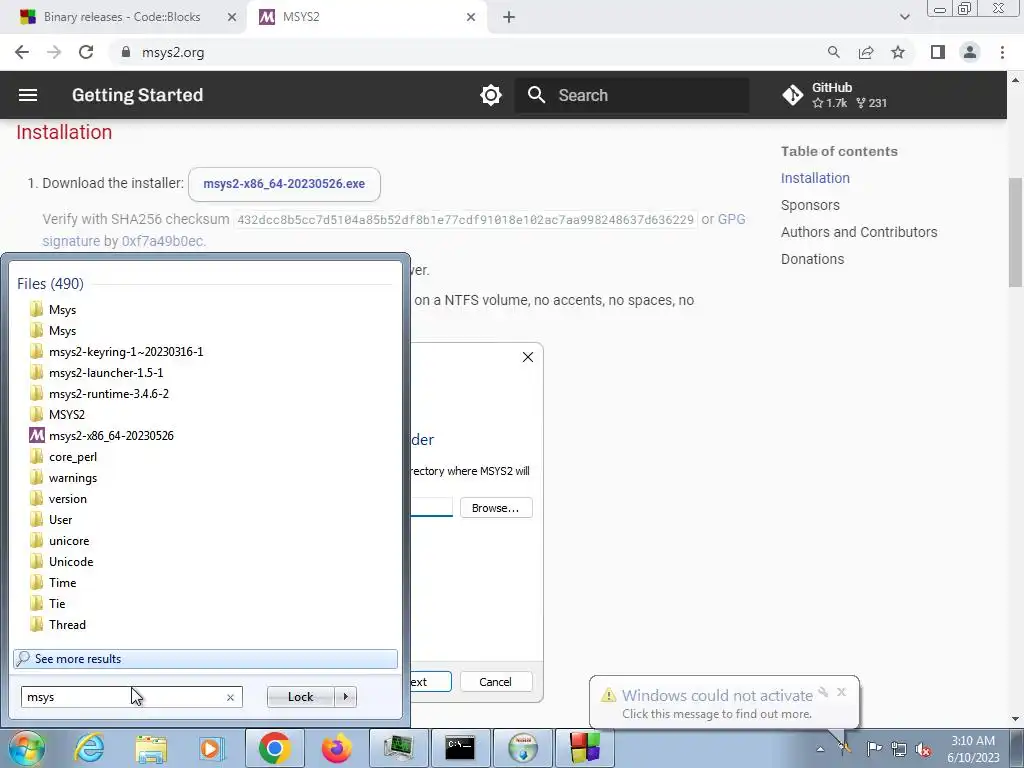Click the Lock button in Start menu
Screen dimensions: 1024x768
pyautogui.click(x=300, y=697)
